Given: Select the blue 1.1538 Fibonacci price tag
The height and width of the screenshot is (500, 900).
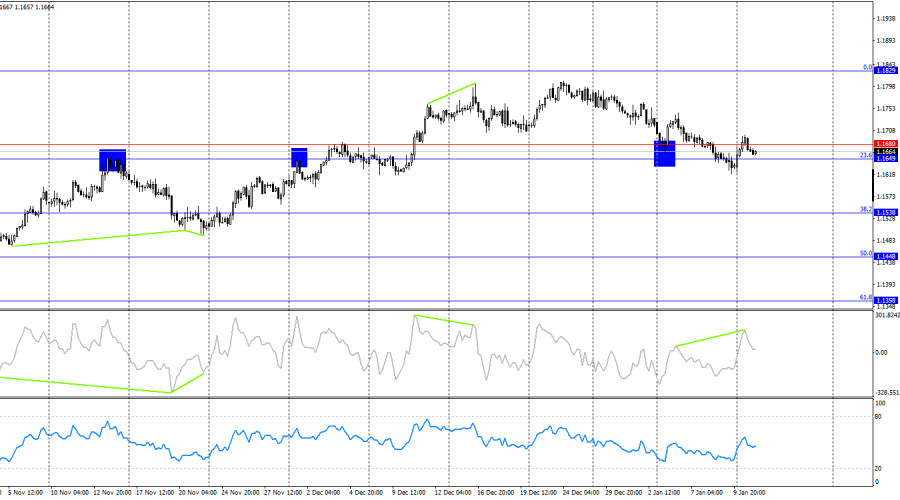Looking at the screenshot, I should (885, 212).
